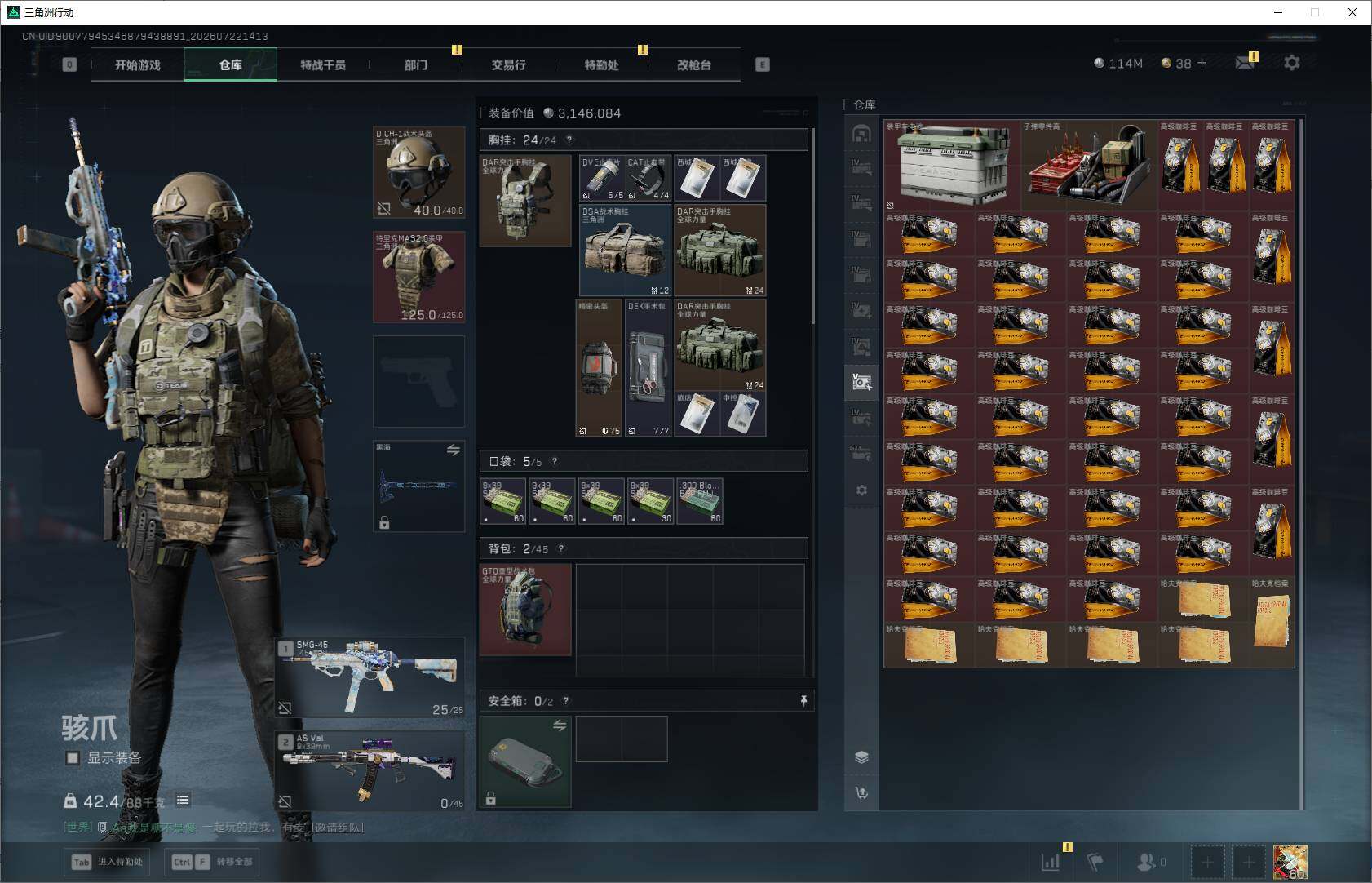Toggle the swap arrows on safe box
The width and height of the screenshot is (1372, 883).
[560, 725]
